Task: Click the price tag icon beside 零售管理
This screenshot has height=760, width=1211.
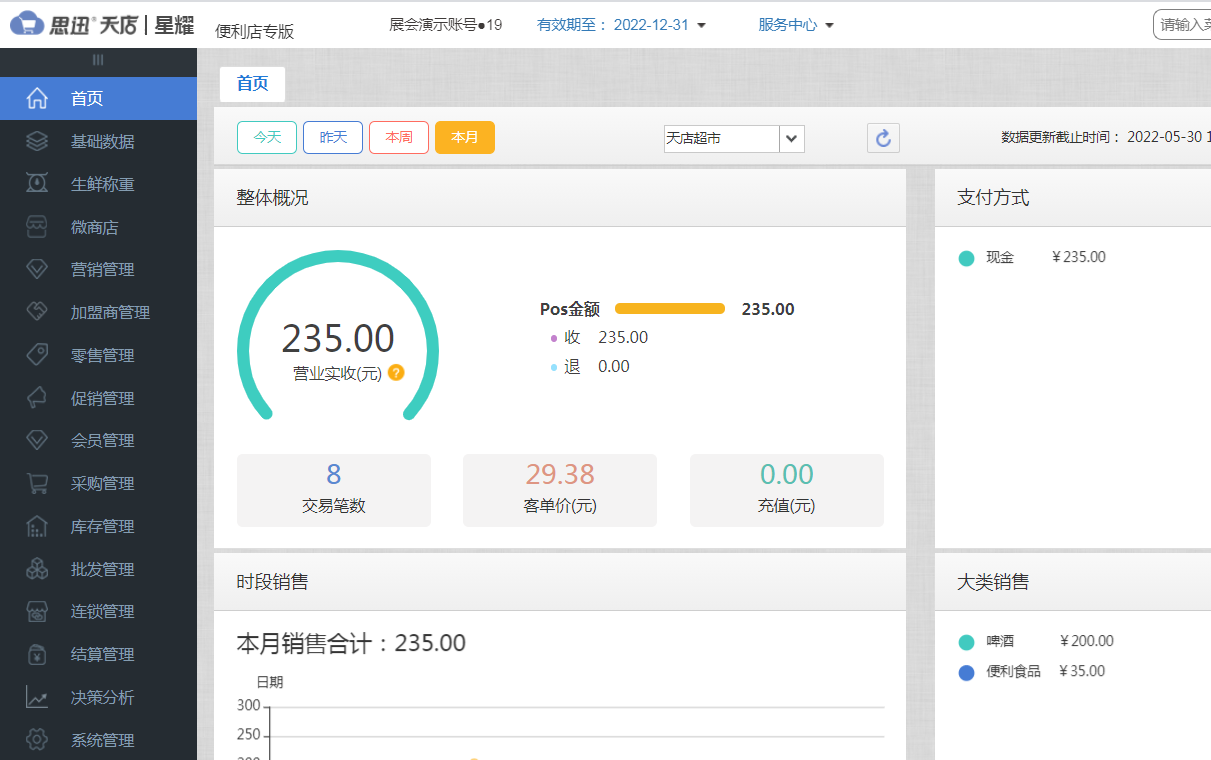Action: pyautogui.click(x=37, y=355)
